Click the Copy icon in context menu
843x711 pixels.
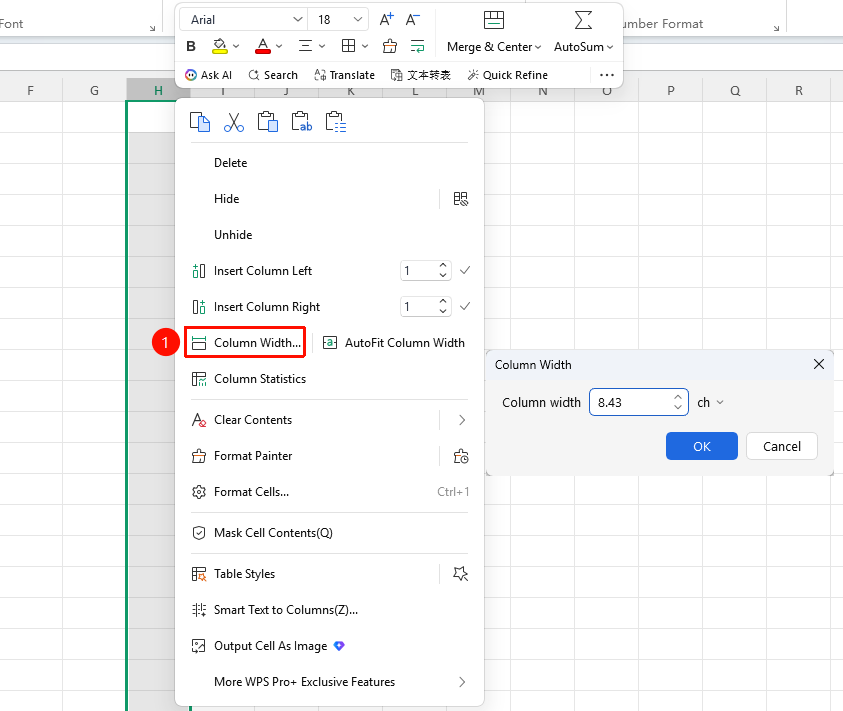coord(200,122)
